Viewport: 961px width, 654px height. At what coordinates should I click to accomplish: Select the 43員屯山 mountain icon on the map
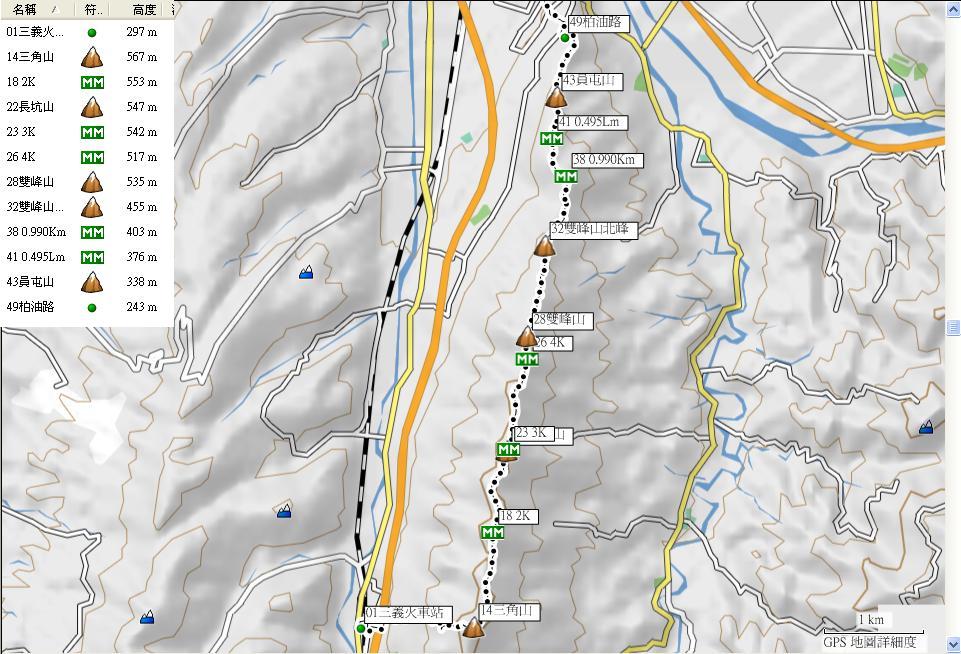pos(556,98)
